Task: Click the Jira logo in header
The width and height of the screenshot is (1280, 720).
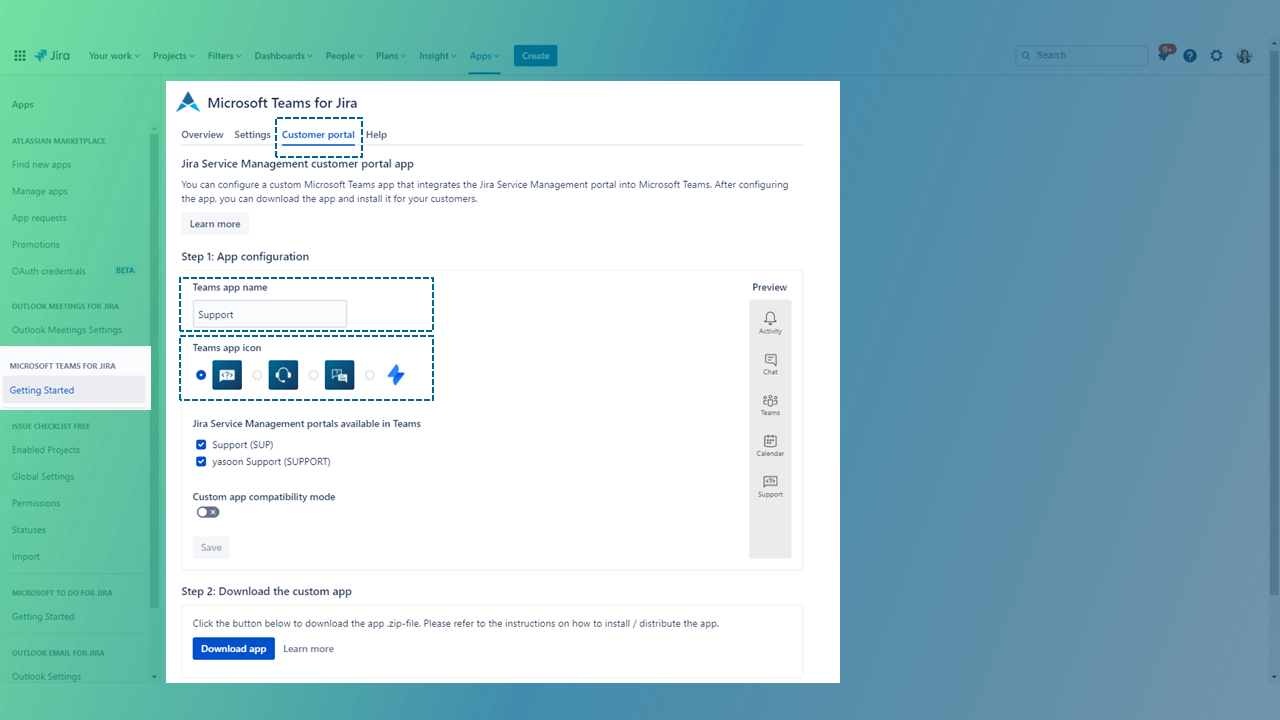Action: click(52, 56)
